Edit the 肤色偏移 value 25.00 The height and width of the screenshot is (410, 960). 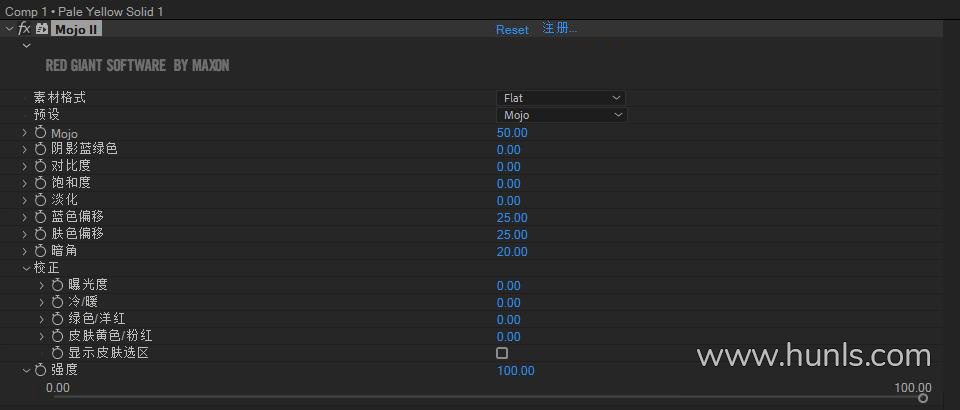coord(512,235)
